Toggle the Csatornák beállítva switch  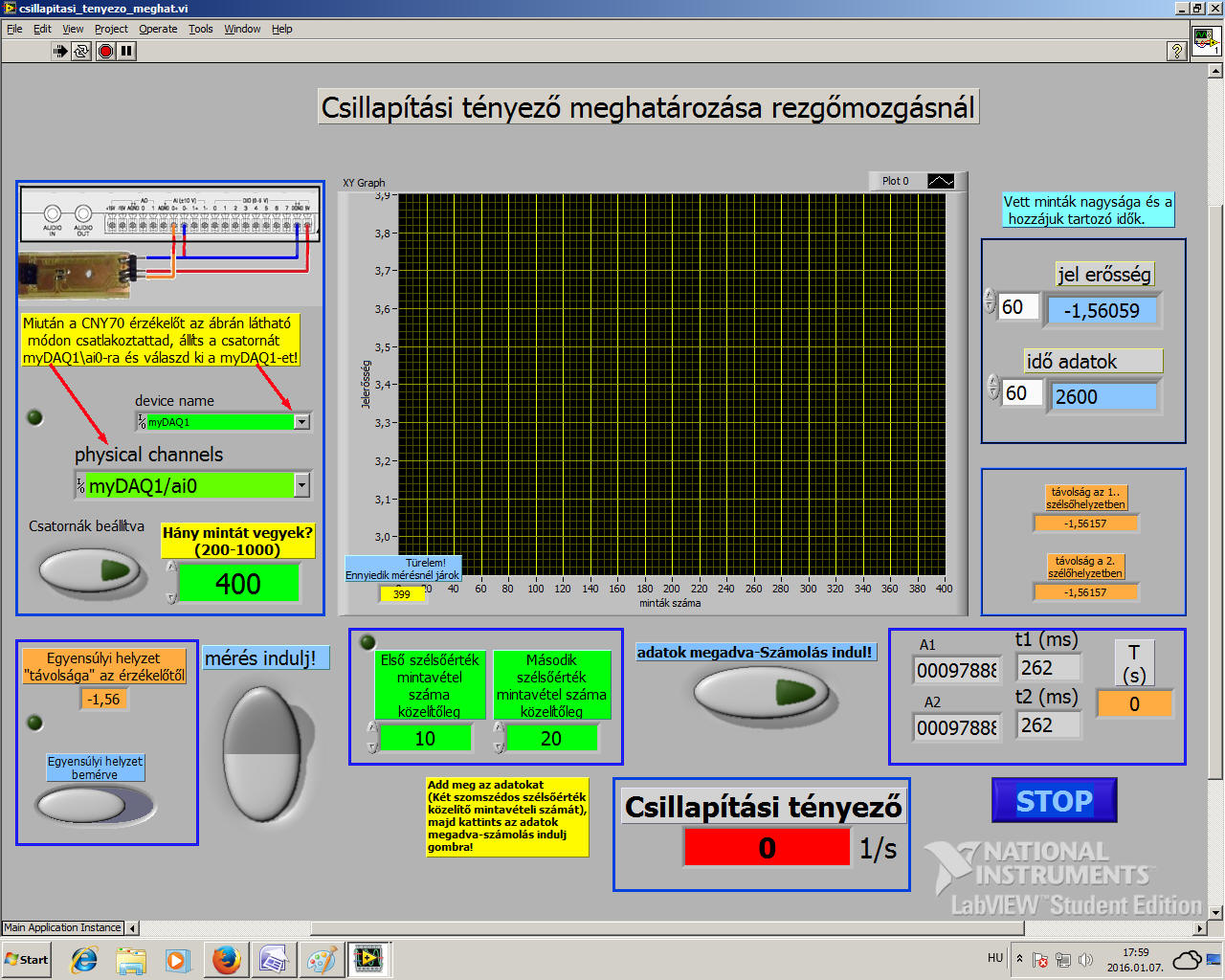[90, 571]
